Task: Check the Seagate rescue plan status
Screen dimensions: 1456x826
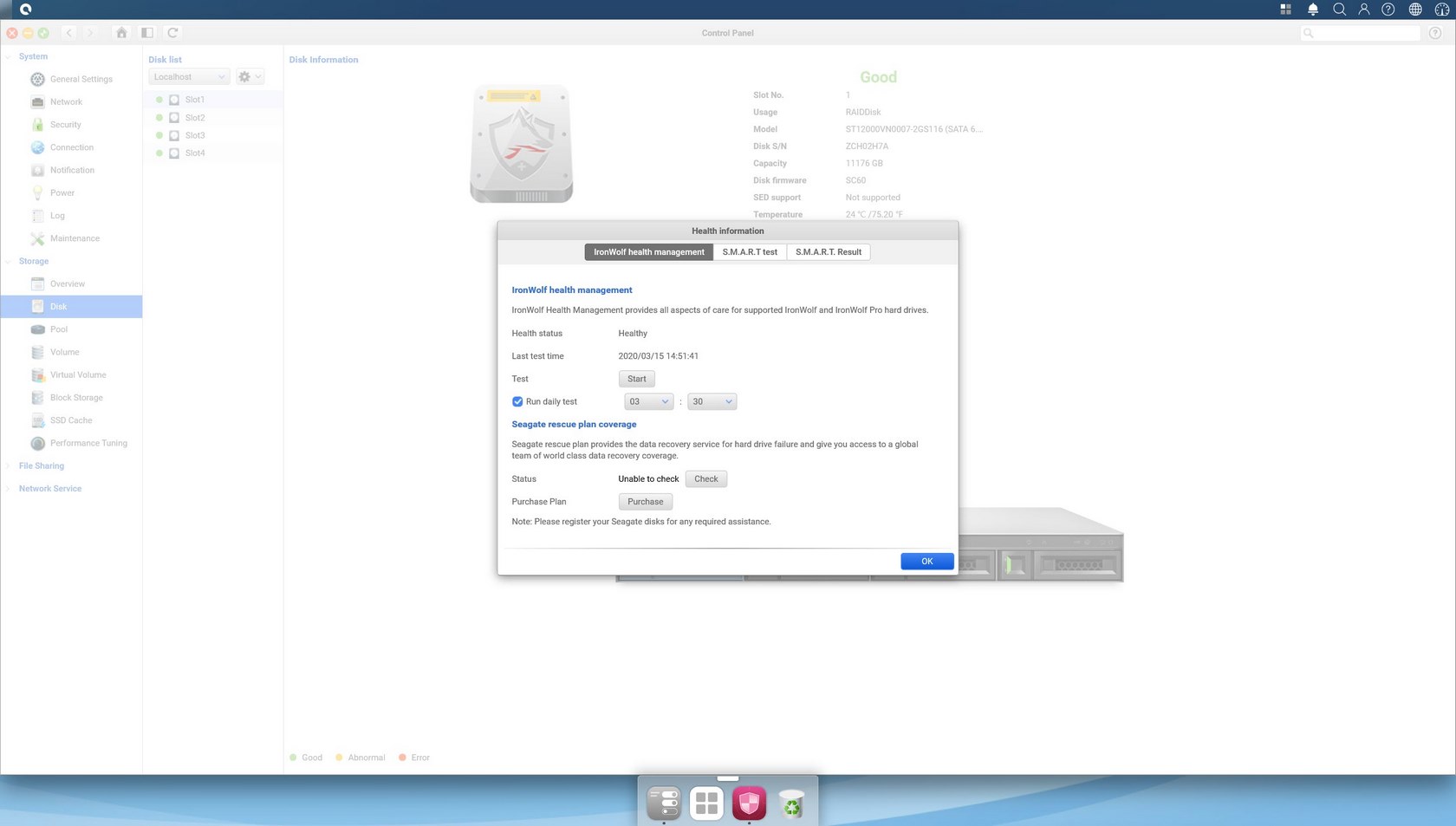Action: tap(706, 479)
